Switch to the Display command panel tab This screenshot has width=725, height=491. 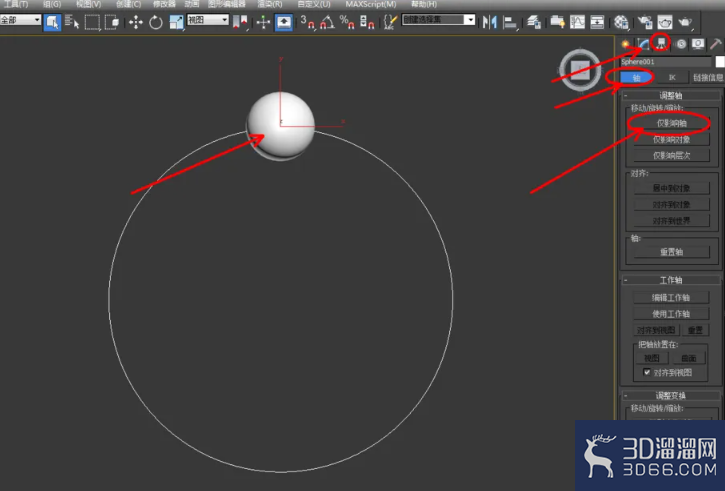point(698,44)
